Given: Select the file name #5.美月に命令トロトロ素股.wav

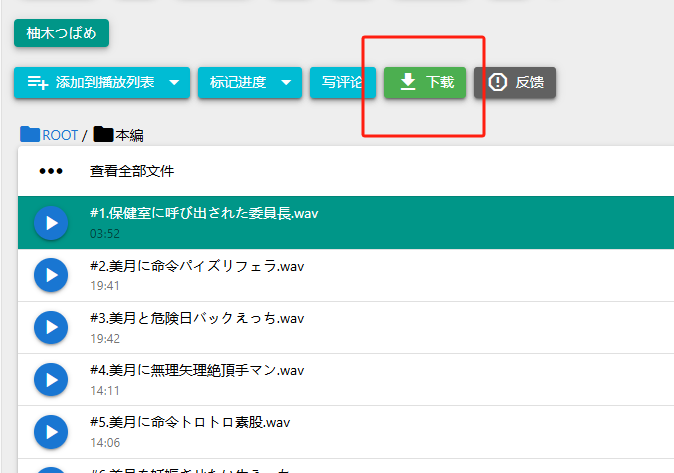Looking at the screenshot, I should (x=190, y=422).
